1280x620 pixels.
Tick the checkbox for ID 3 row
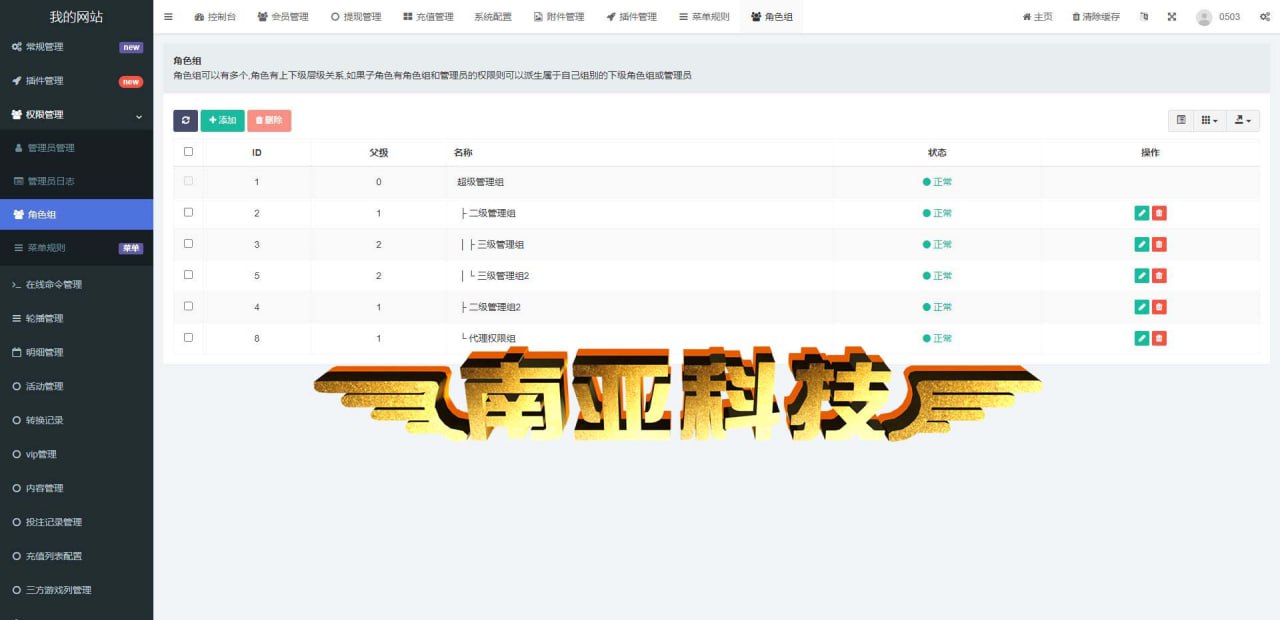[188, 244]
